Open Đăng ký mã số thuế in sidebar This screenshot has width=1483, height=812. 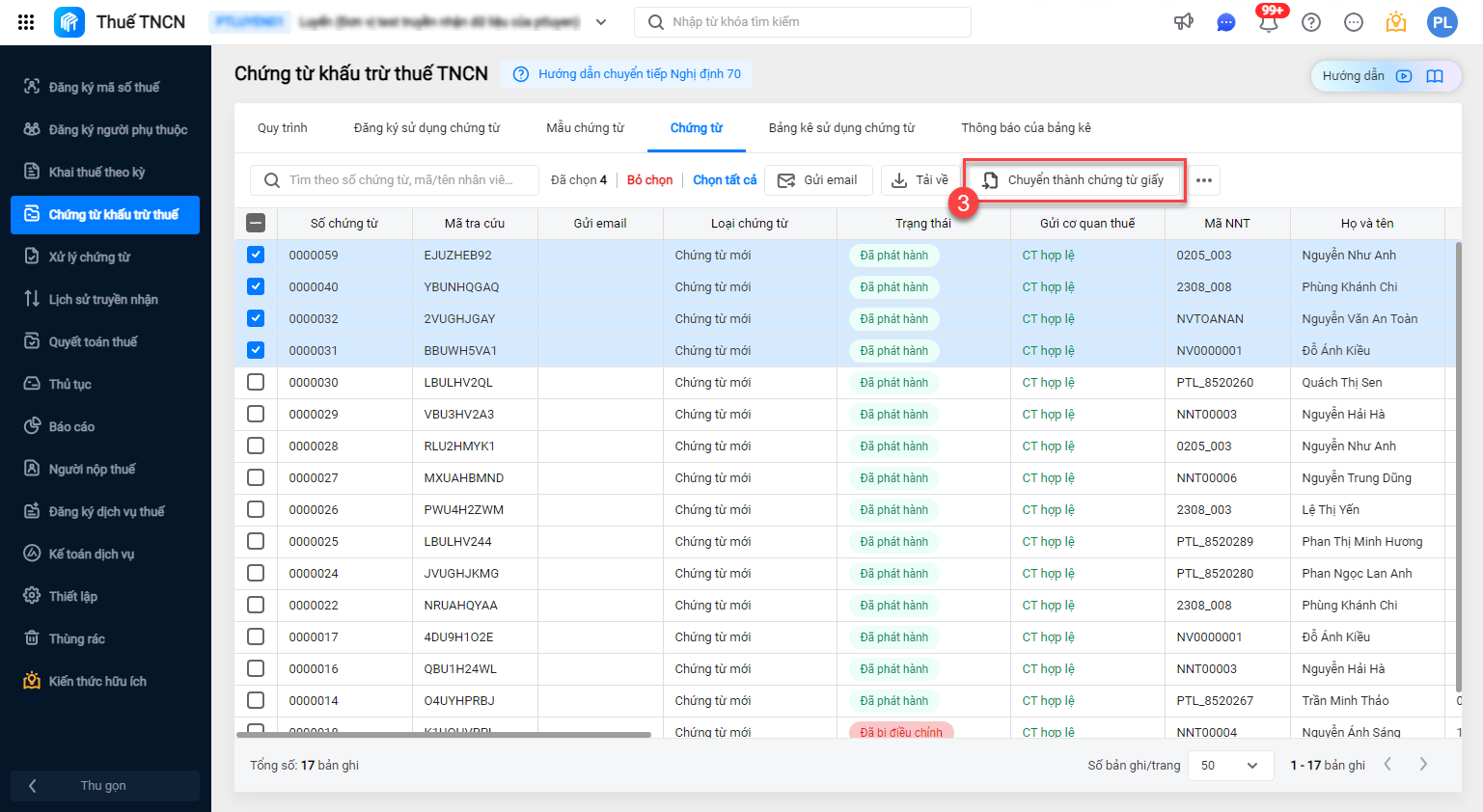tap(105, 87)
